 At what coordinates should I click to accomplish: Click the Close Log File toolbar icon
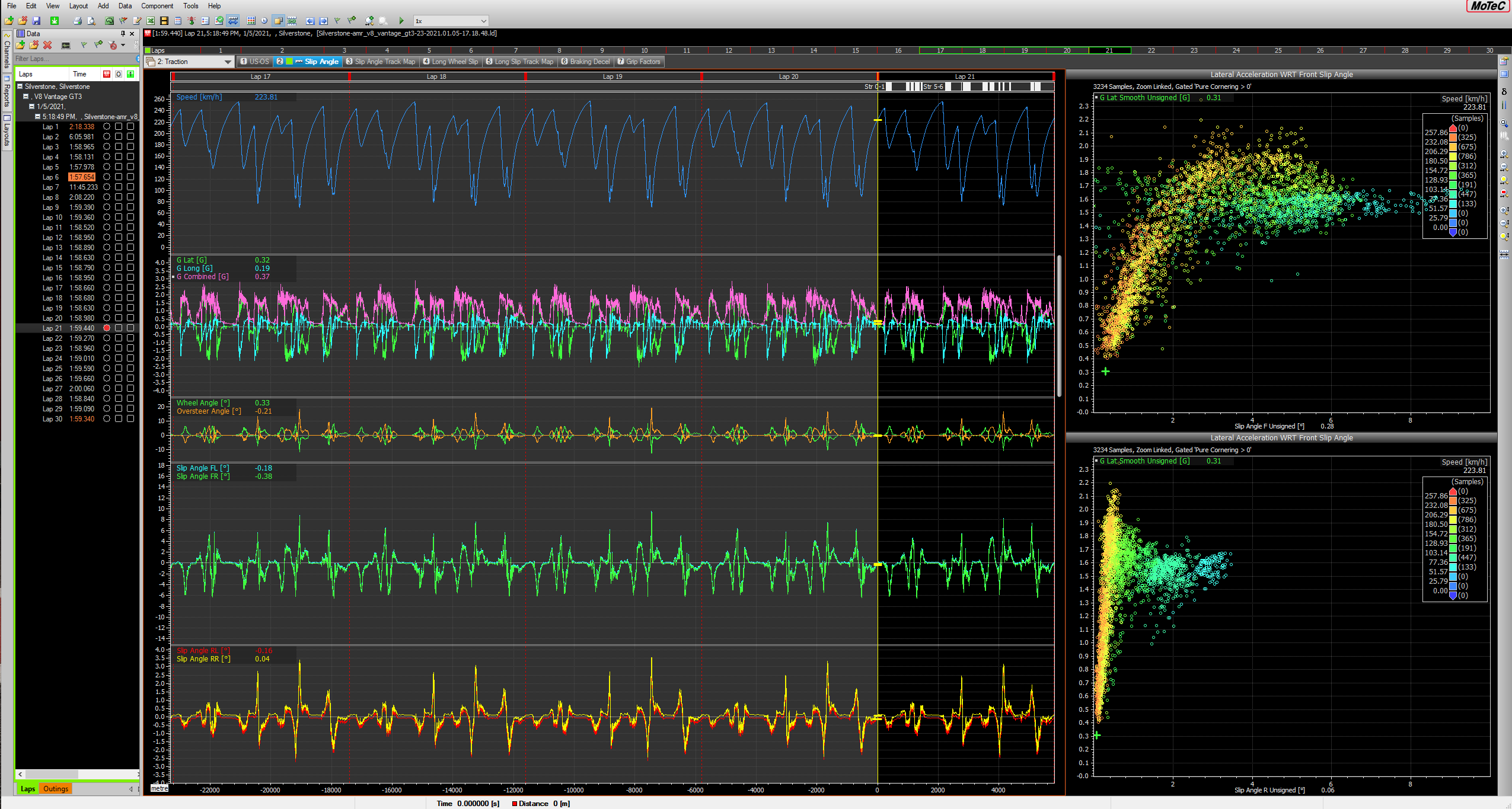point(23,21)
